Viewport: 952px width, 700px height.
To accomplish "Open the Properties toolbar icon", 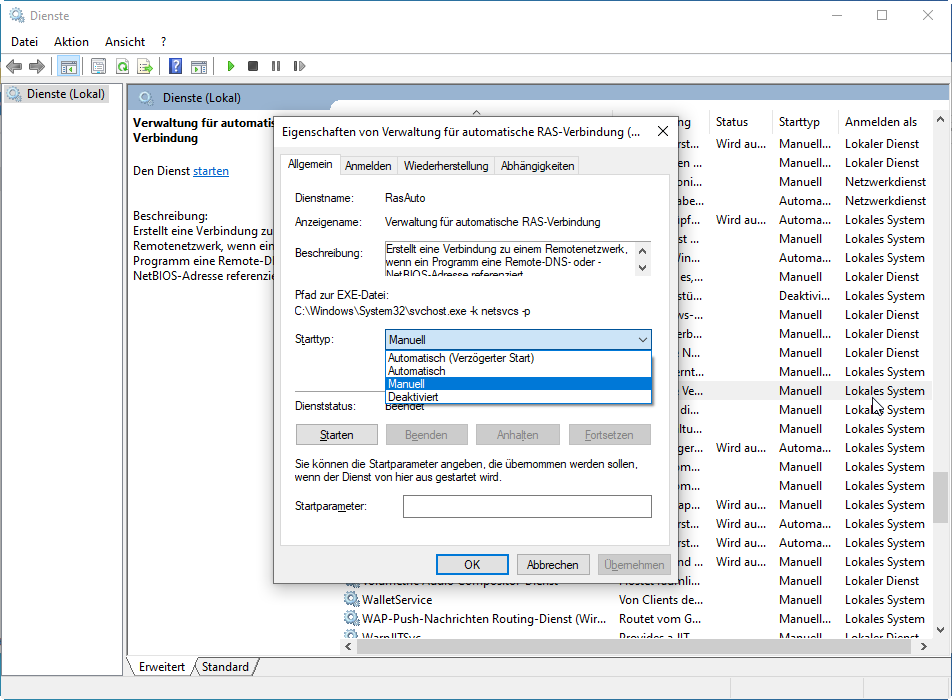I will click(98, 66).
